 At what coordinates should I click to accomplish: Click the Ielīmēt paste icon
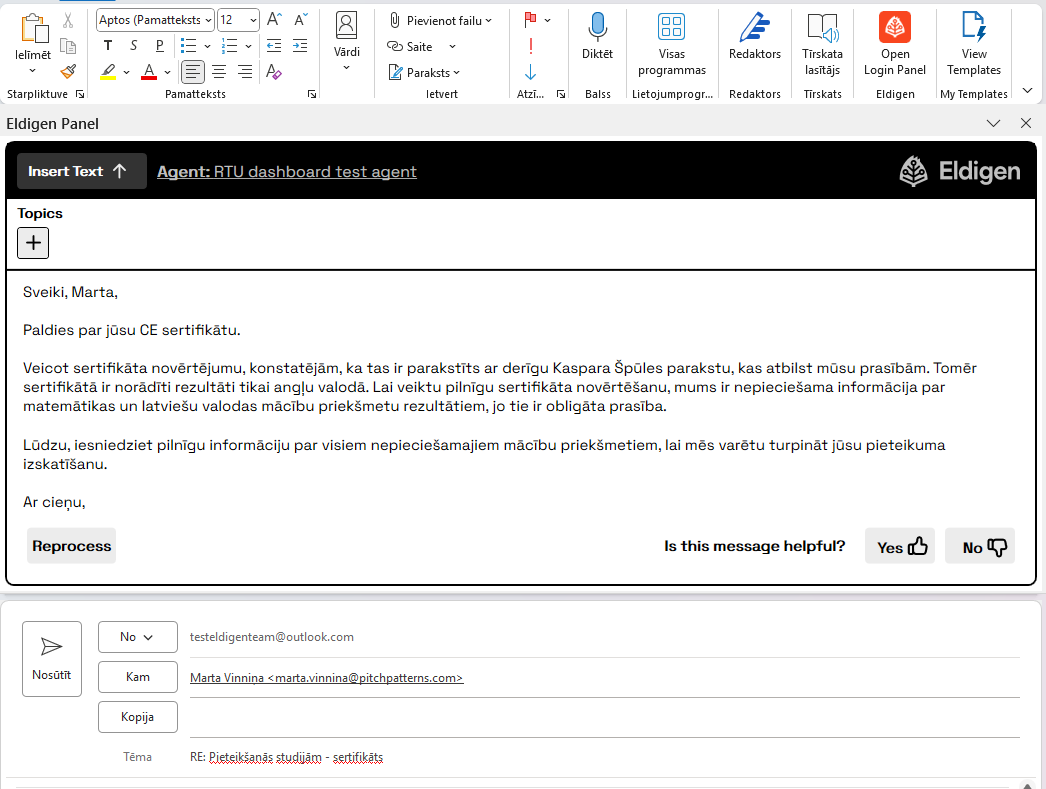click(x=33, y=30)
